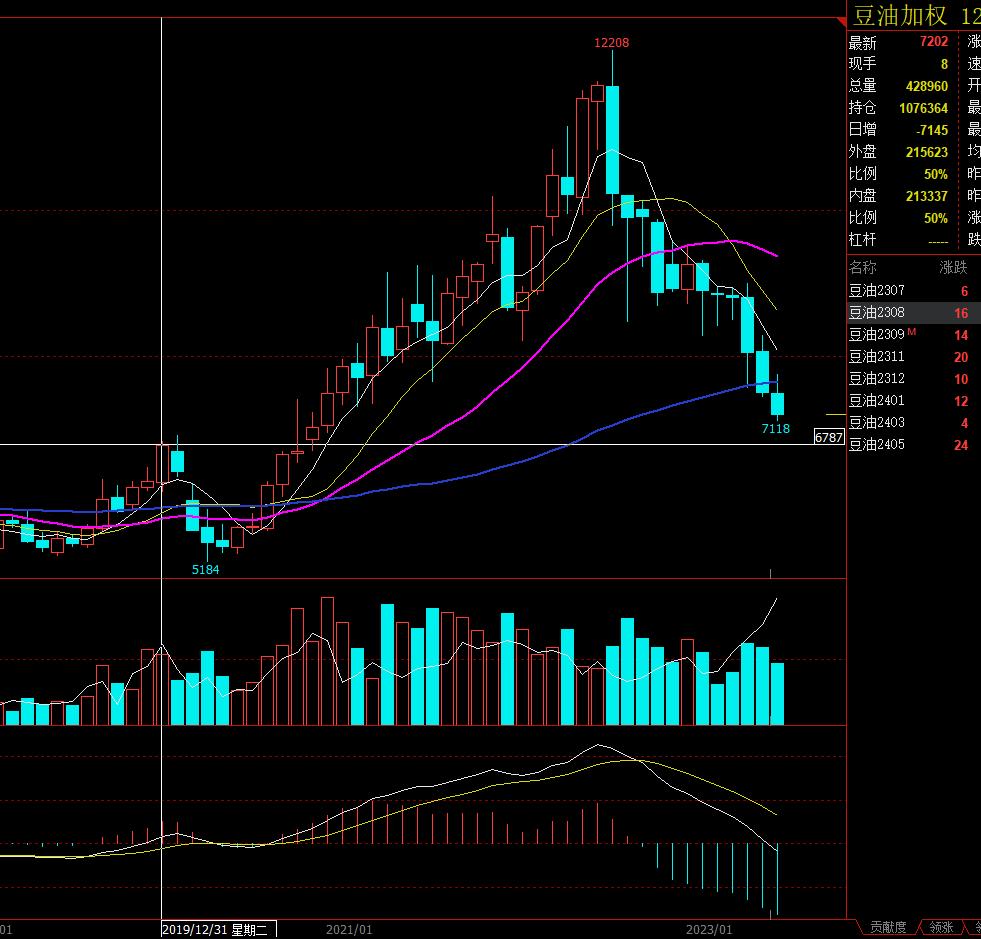Select the 豆油2308 contract row
This screenshot has height=939, width=981.
pyautogui.click(x=877, y=313)
